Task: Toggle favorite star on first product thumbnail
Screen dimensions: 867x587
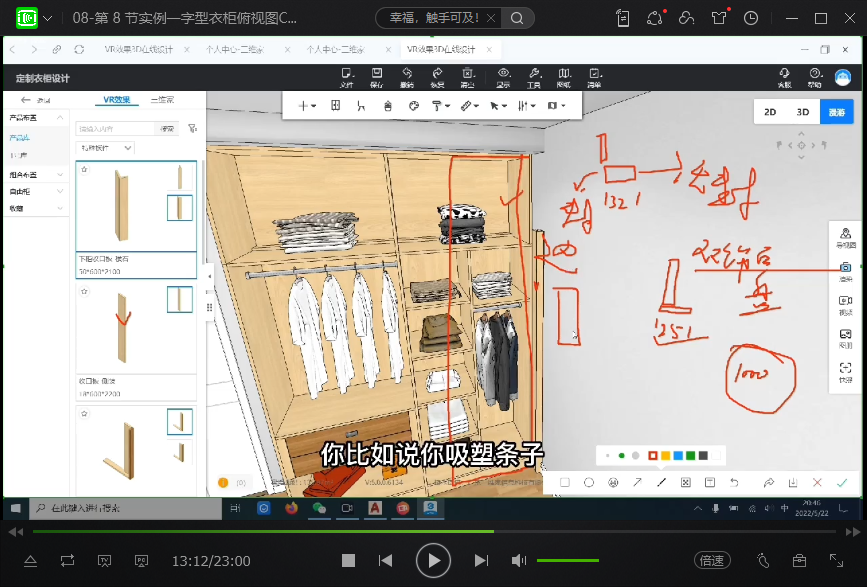Action: pos(85,170)
